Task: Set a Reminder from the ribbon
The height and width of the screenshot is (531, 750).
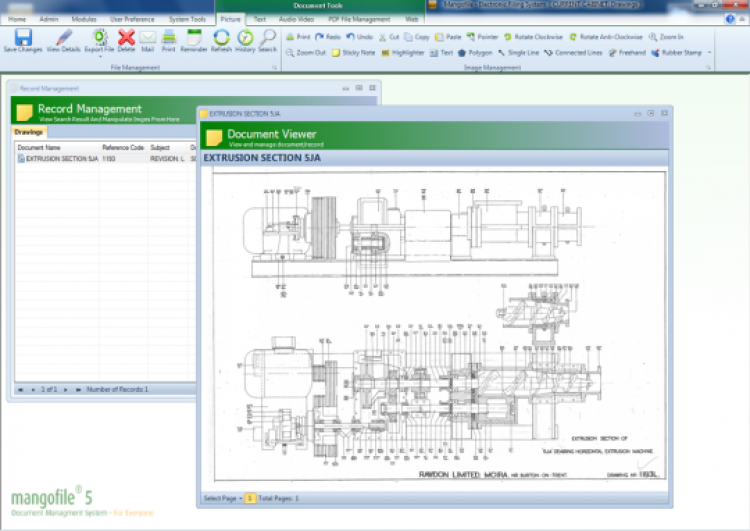Action: click(x=194, y=38)
